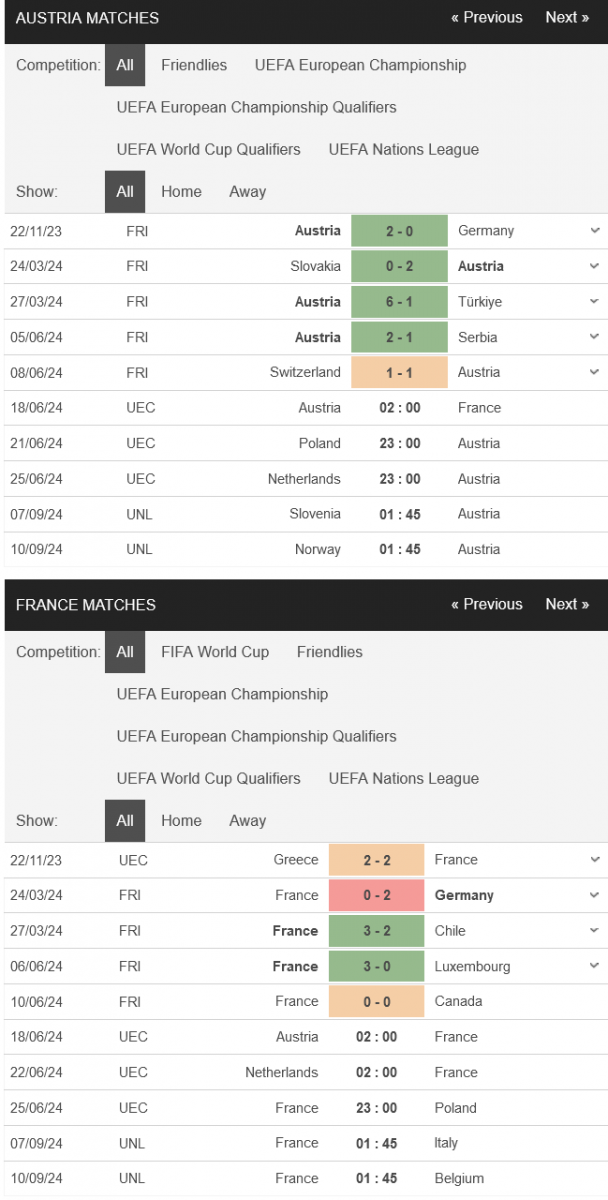The image size is (608, 1200).
Task: Open the France 0 - 2 Germany score
Action: coord(377,895)
